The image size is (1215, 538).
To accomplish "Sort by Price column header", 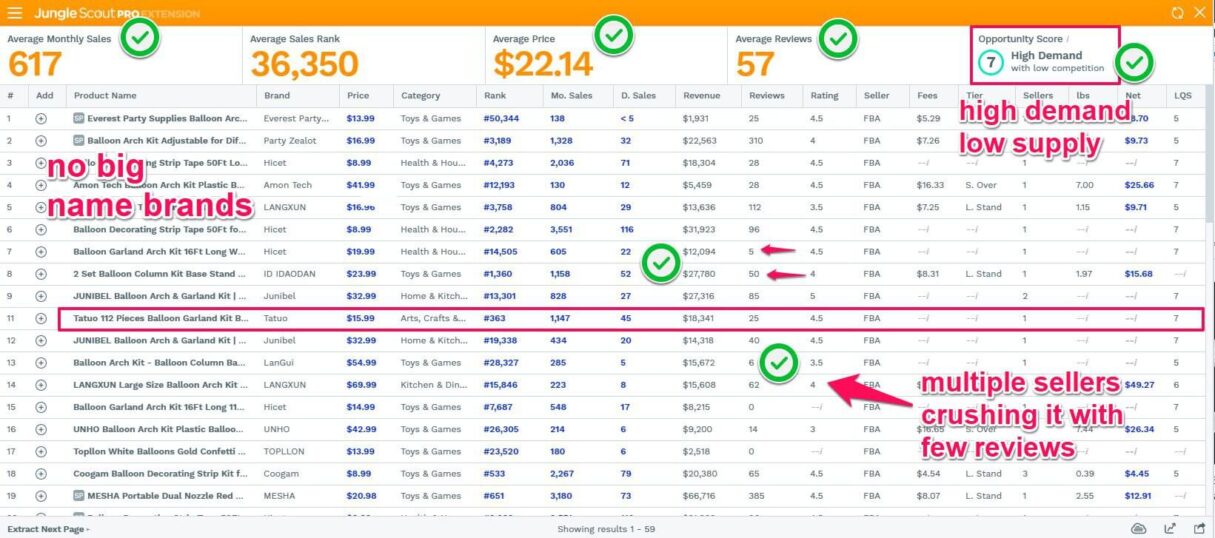I will (x=358, y=96).
